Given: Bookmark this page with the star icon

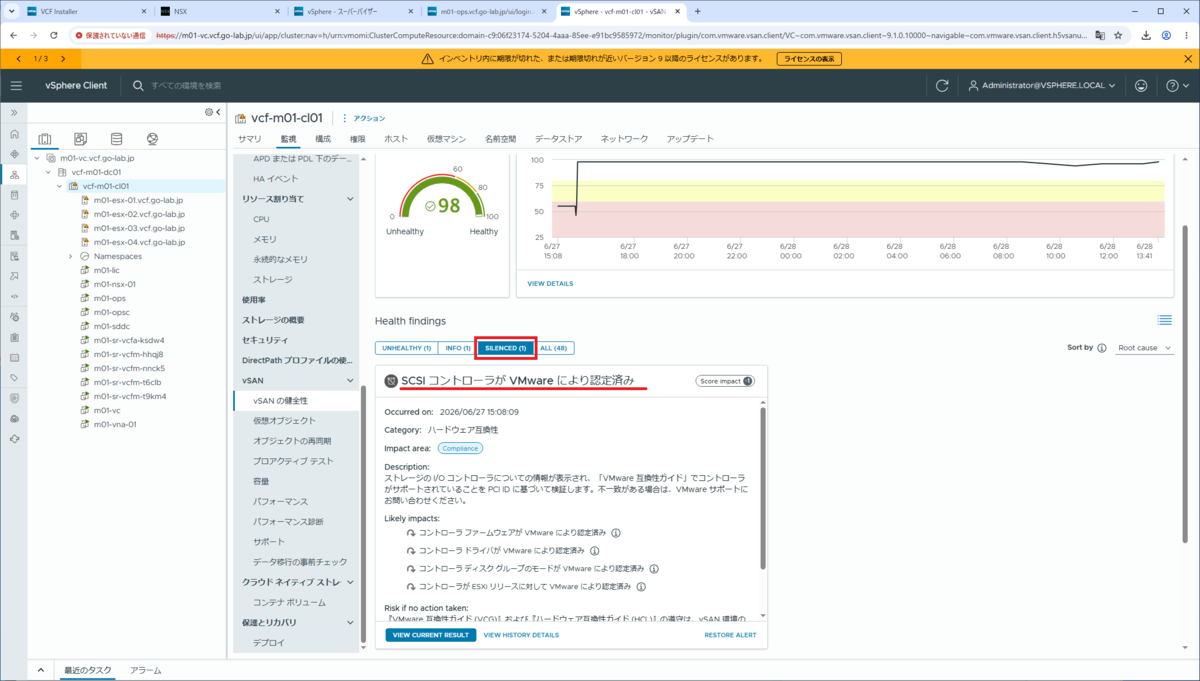Looking at the screenshot, I should 1118,35.
